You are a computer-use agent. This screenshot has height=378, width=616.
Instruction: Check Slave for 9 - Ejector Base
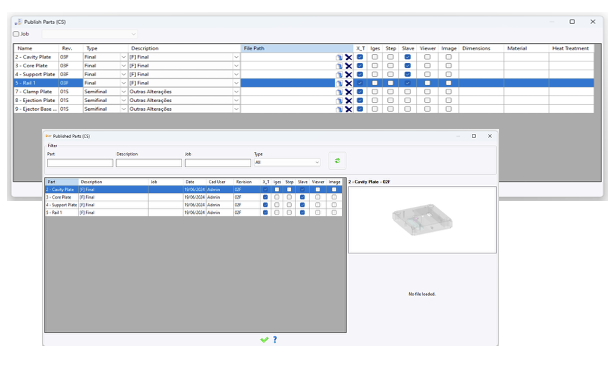(408, 109)
